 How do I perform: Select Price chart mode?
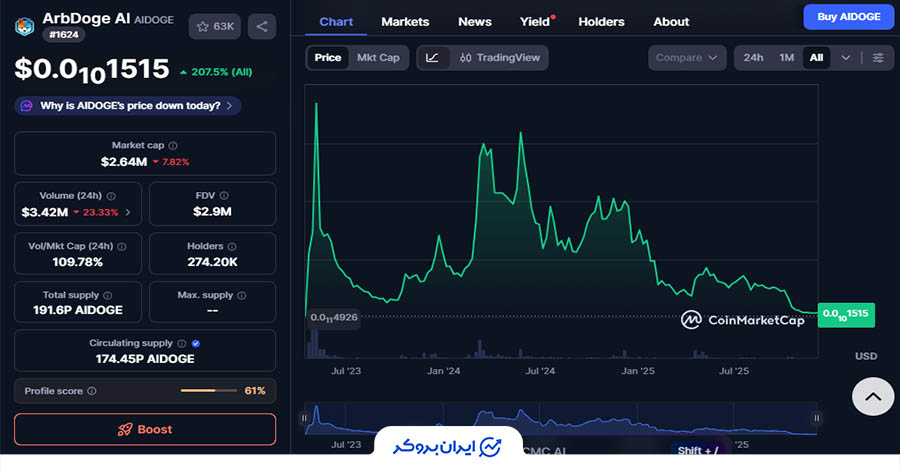[x=328, y=58]
